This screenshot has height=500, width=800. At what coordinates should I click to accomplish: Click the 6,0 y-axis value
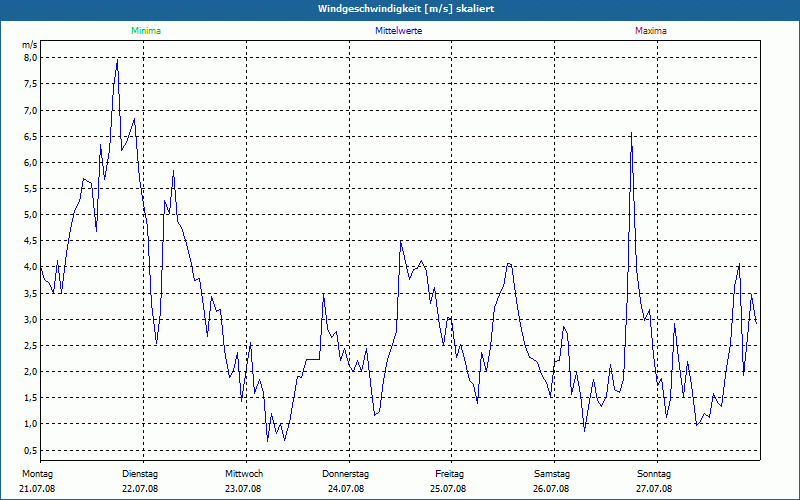(x=31, y=162)
